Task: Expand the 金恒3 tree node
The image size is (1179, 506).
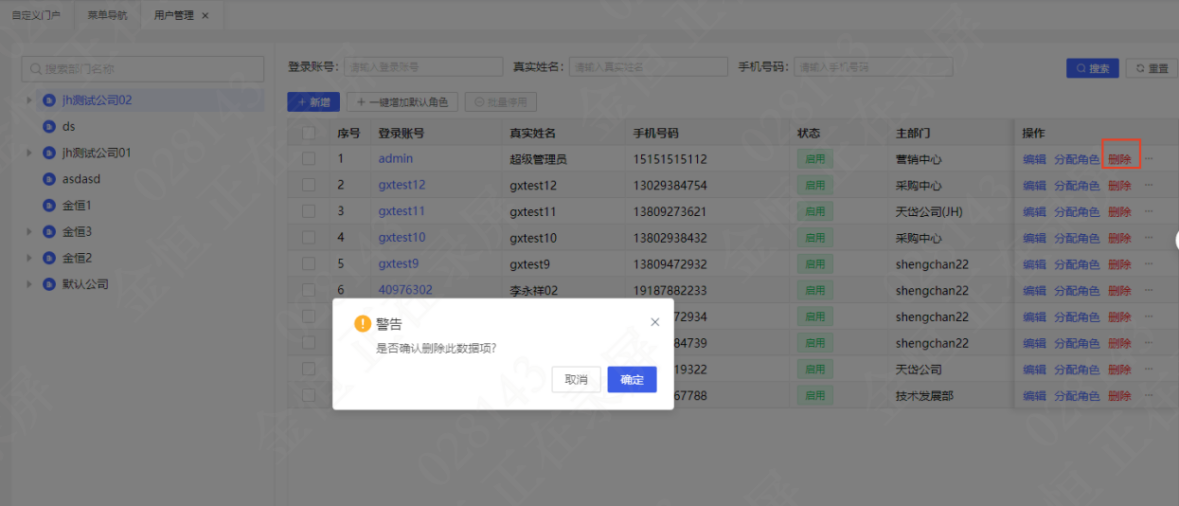Action: pos(29,232)
